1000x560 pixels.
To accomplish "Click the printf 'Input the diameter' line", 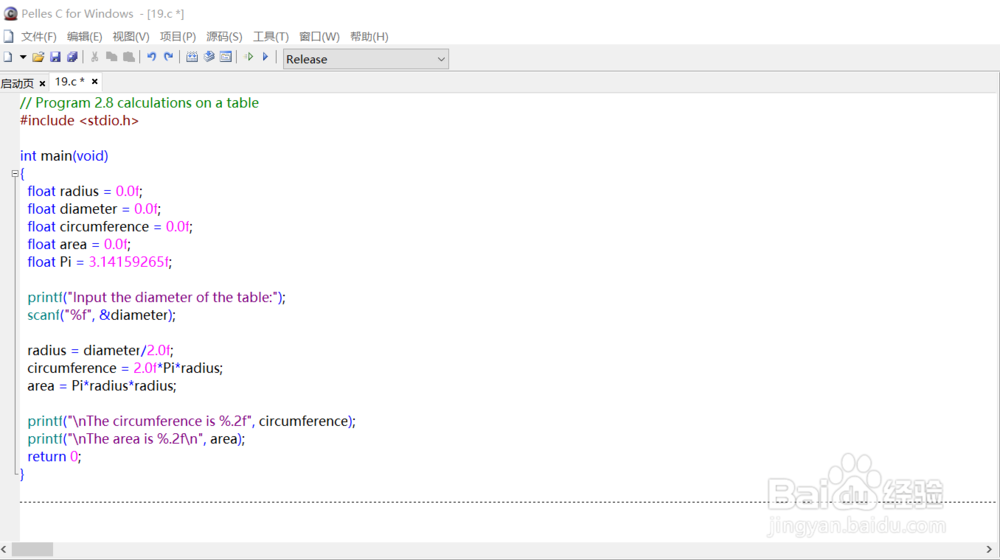I will (156, 297).
